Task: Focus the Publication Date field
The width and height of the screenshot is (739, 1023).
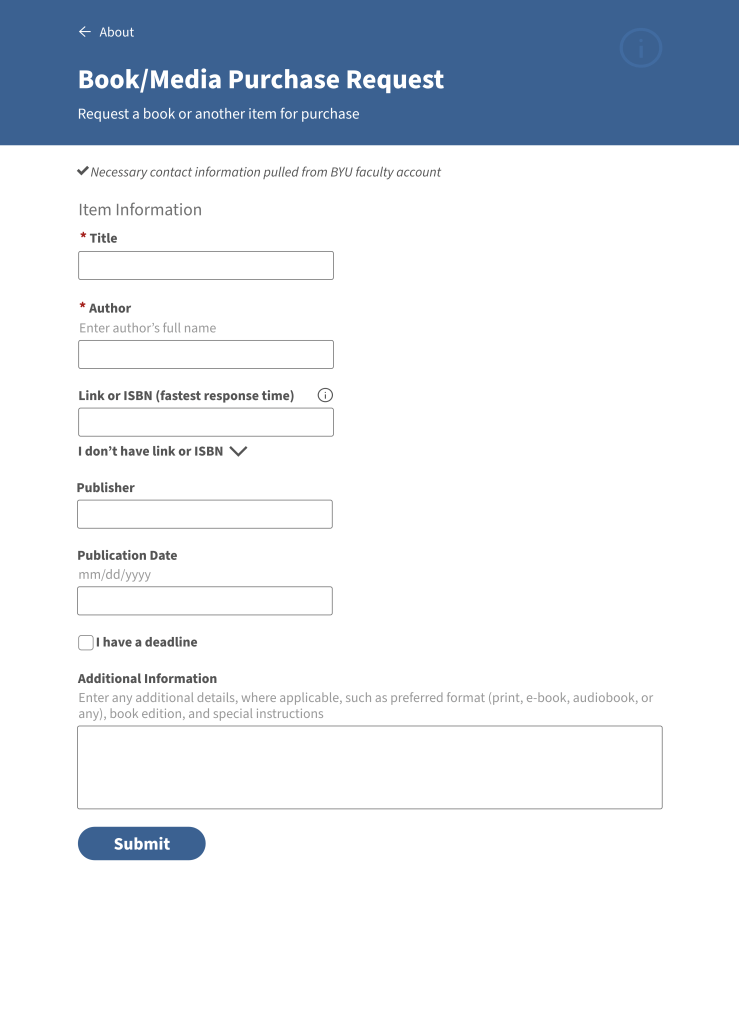Action: pyautogui.click(x=205, y=600)
